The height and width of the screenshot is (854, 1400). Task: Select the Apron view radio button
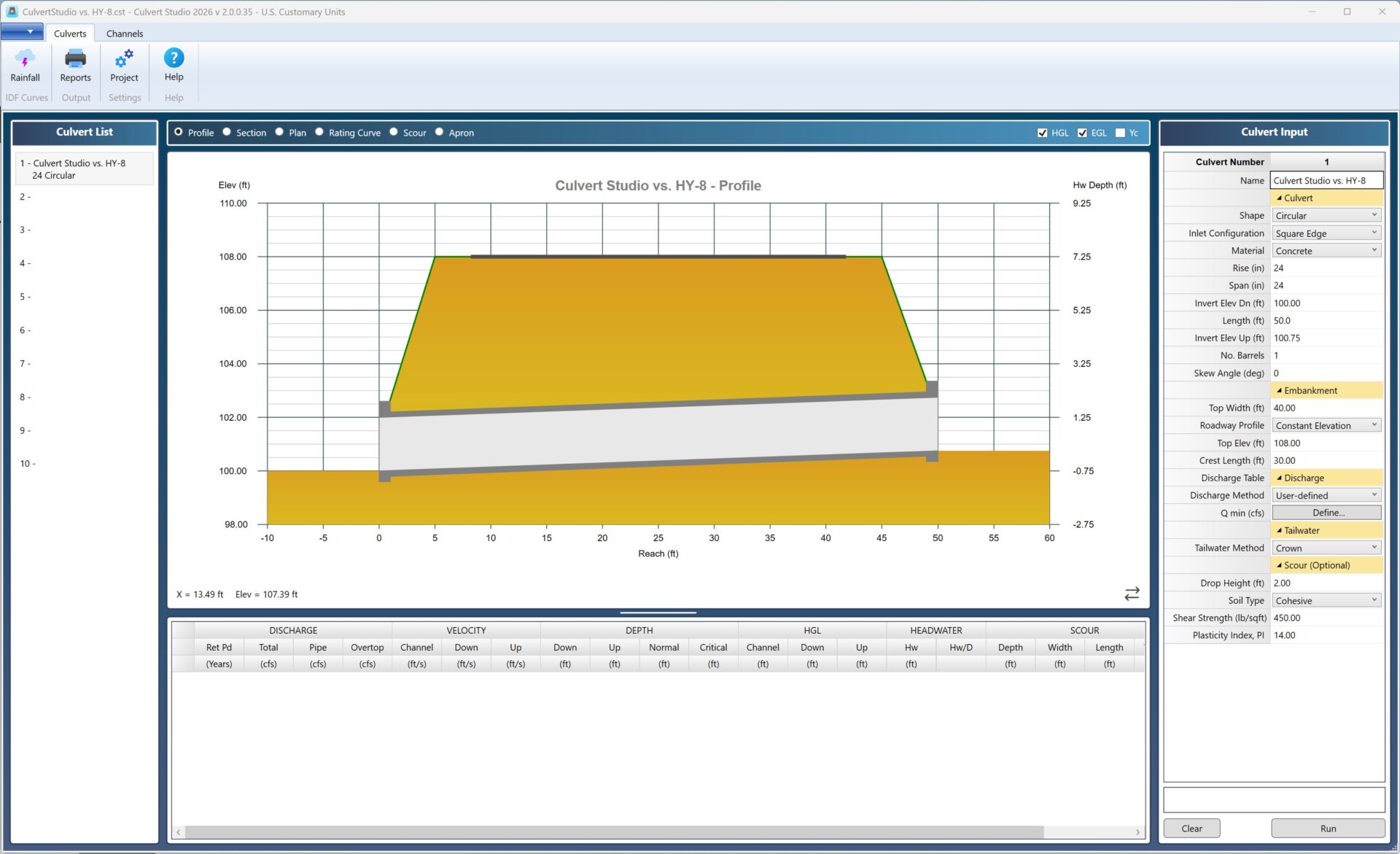coord(440,132)
